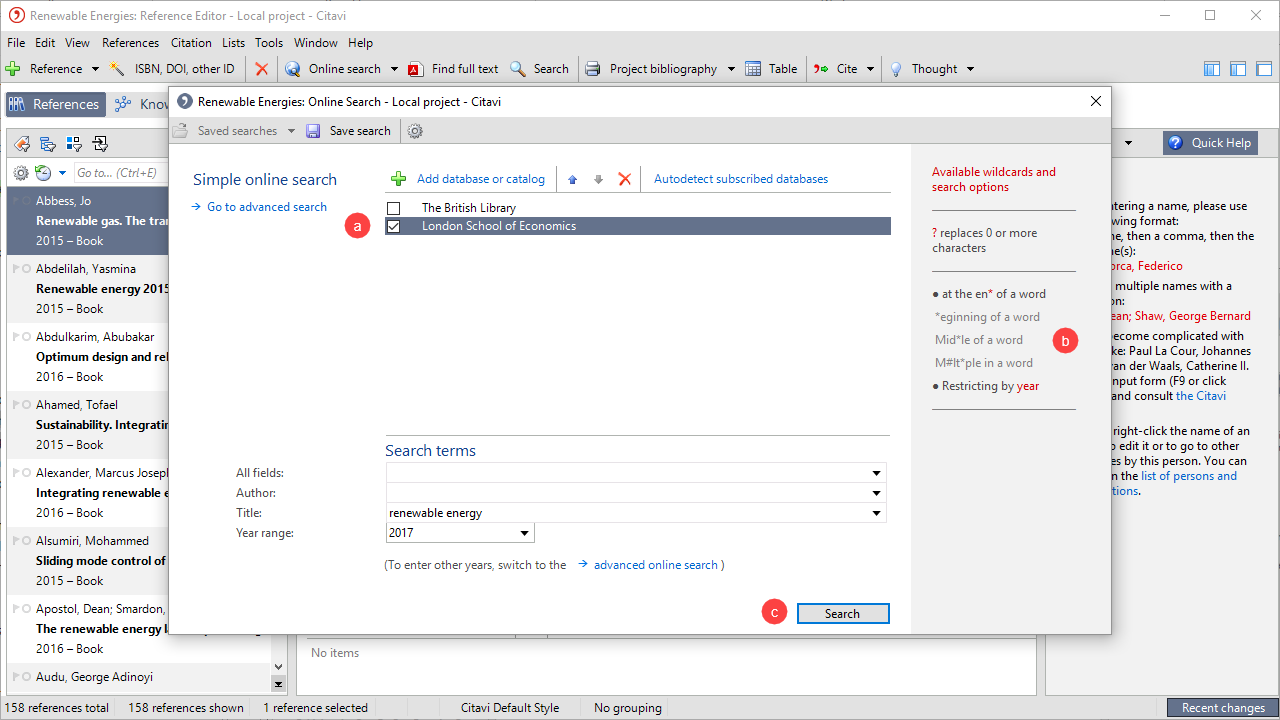
Task: Open the Cite dropdown arrow
Action: [x=871, y=69]
